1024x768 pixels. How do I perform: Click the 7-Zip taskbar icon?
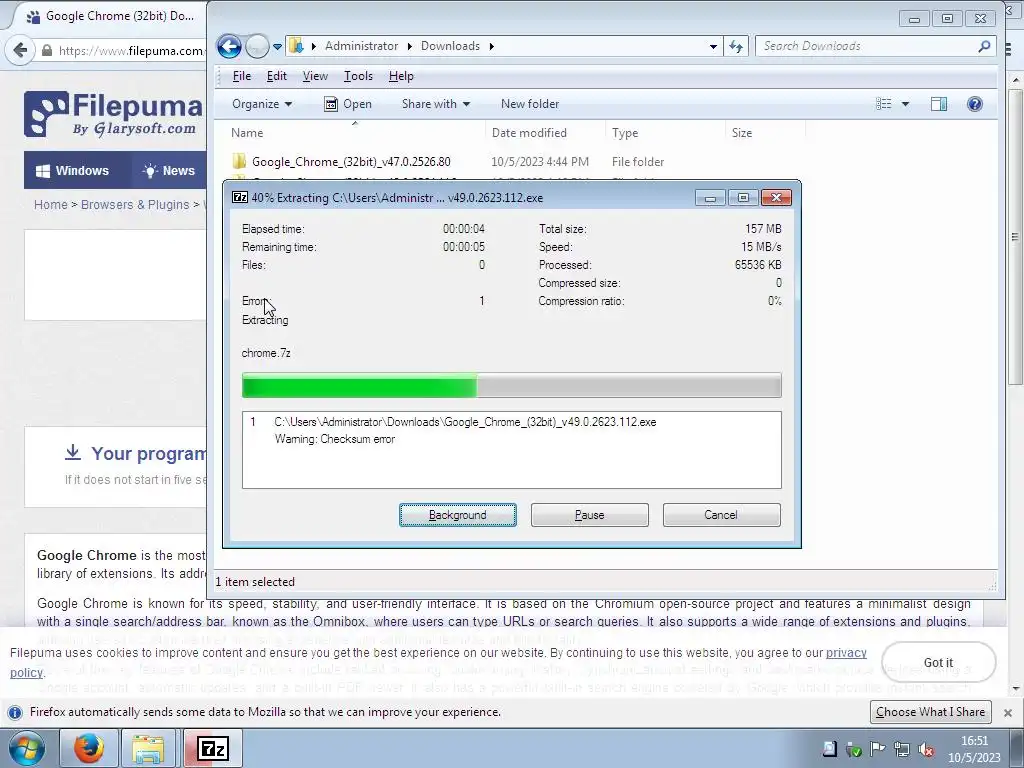213,748
